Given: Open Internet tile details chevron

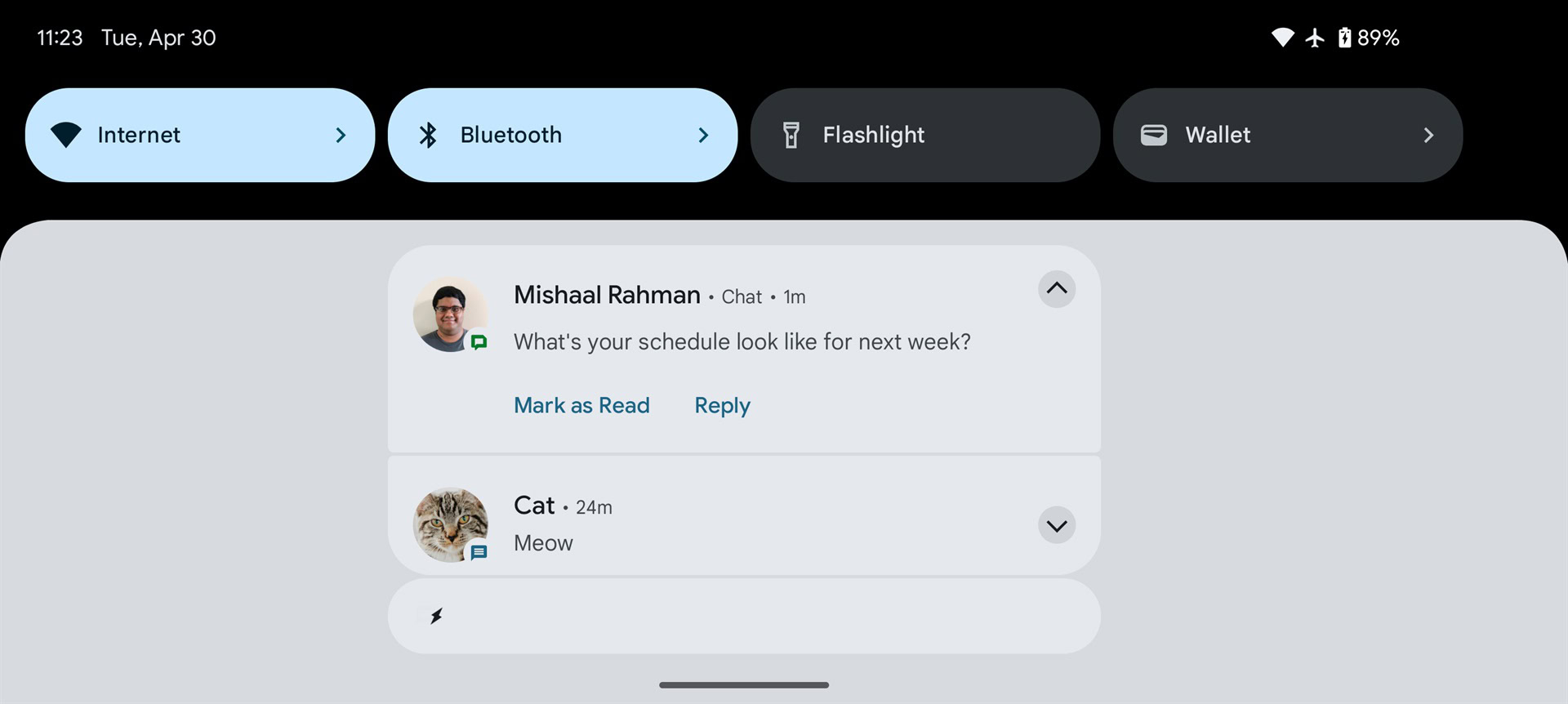Looking at the screenshot, I should click(341, 135).
